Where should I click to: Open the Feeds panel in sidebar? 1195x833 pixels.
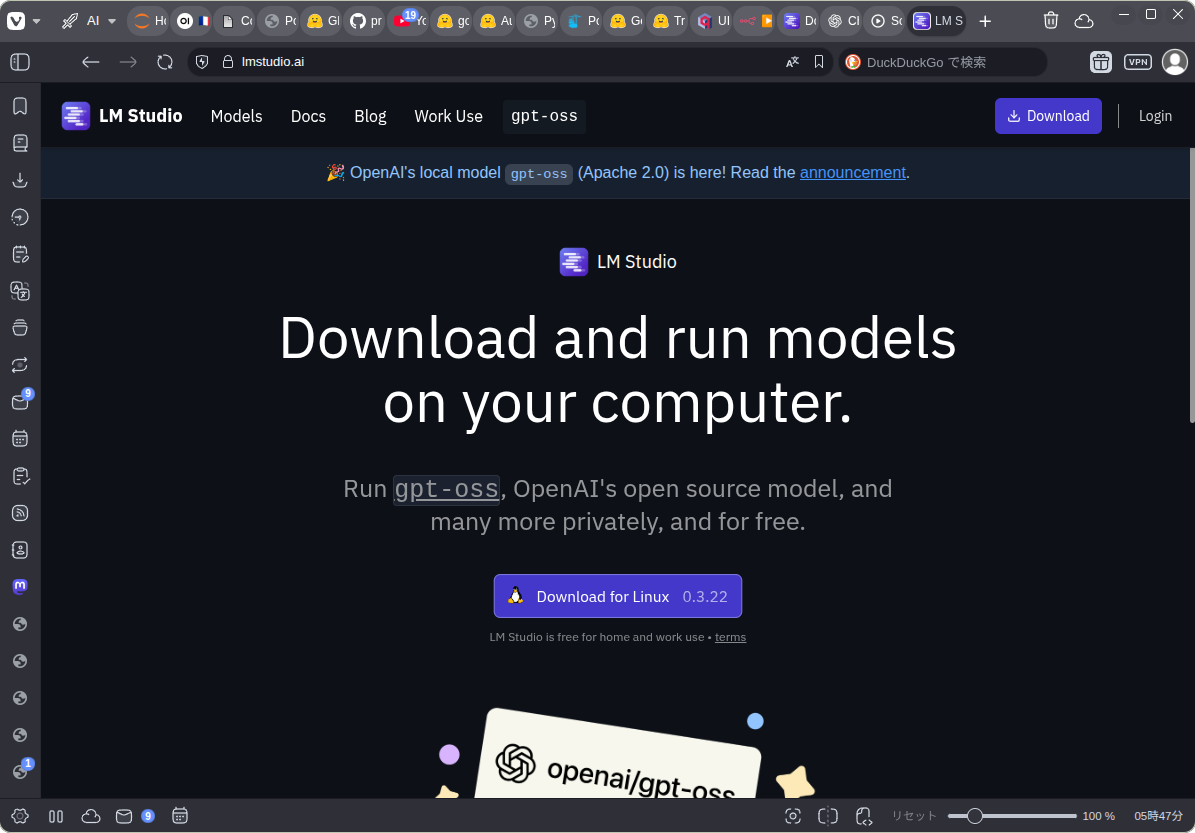[21, 513]
